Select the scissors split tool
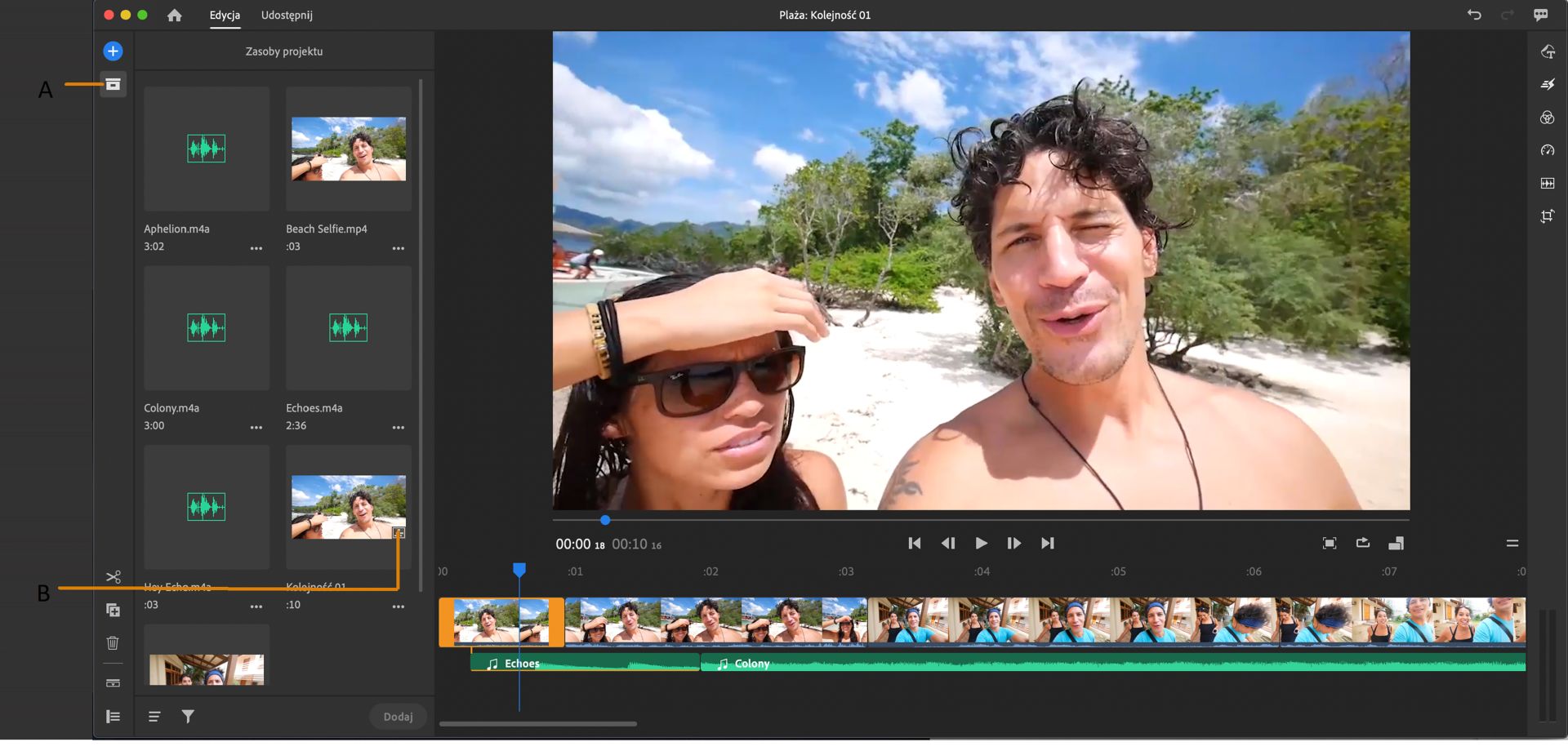This screenshot has width=1568, height=751. (113, 577)
